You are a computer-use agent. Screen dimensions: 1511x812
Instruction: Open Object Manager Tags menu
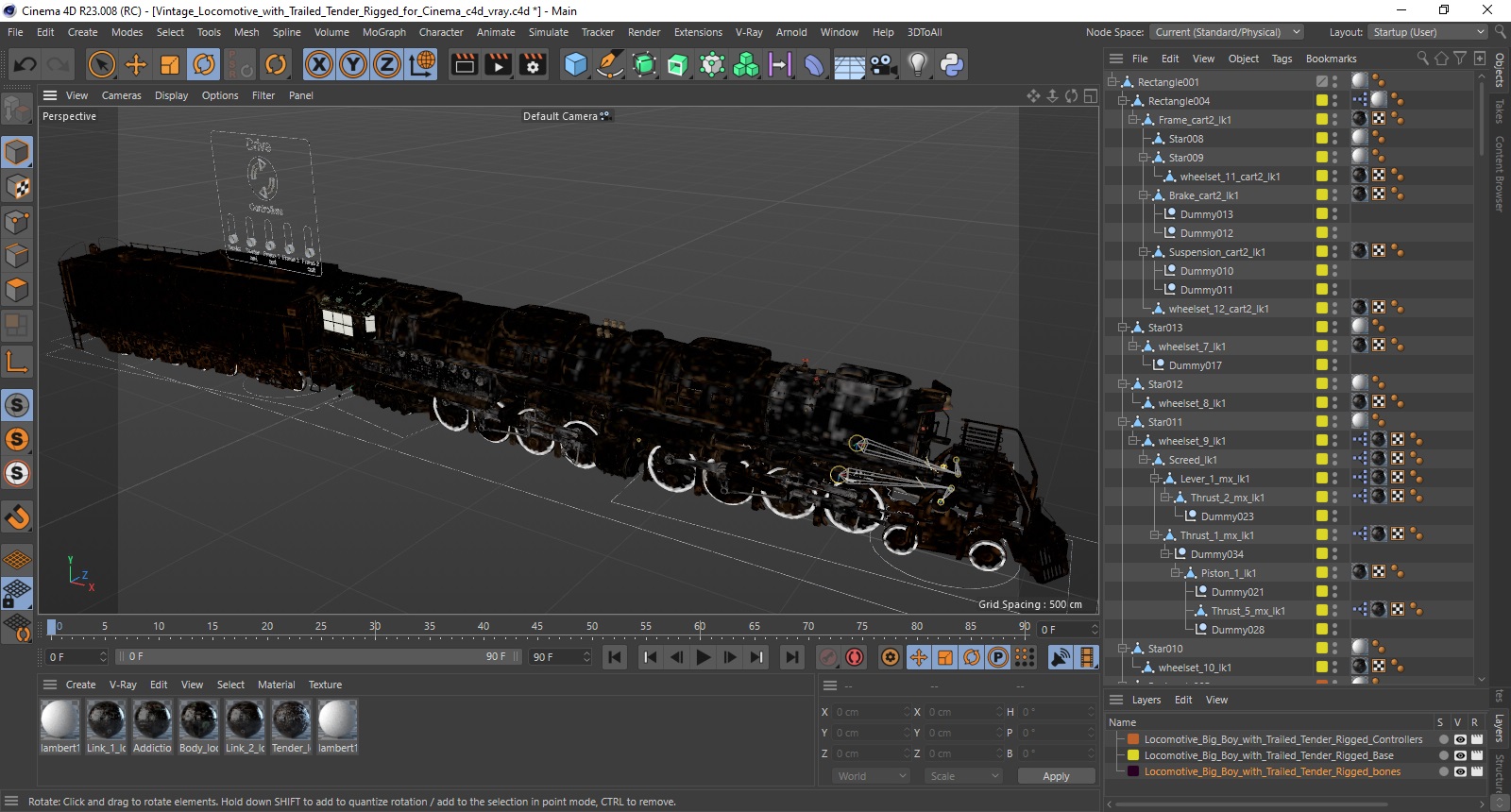1282,59
